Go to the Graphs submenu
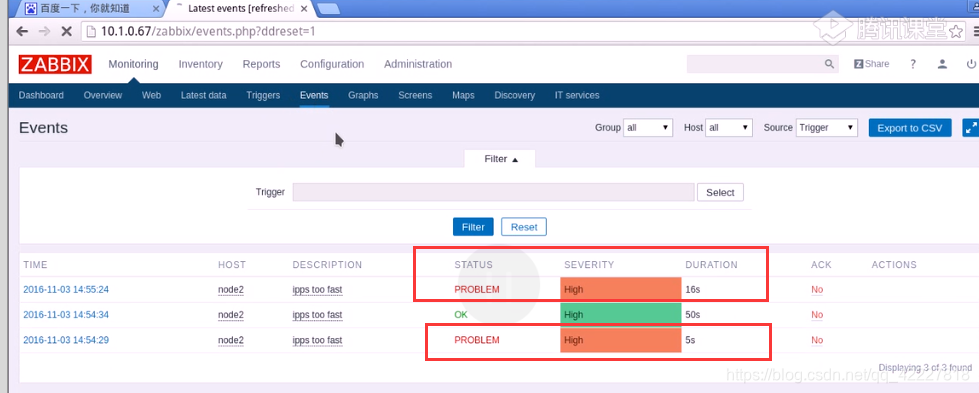The image size is (979, 393). coord(363,95)
